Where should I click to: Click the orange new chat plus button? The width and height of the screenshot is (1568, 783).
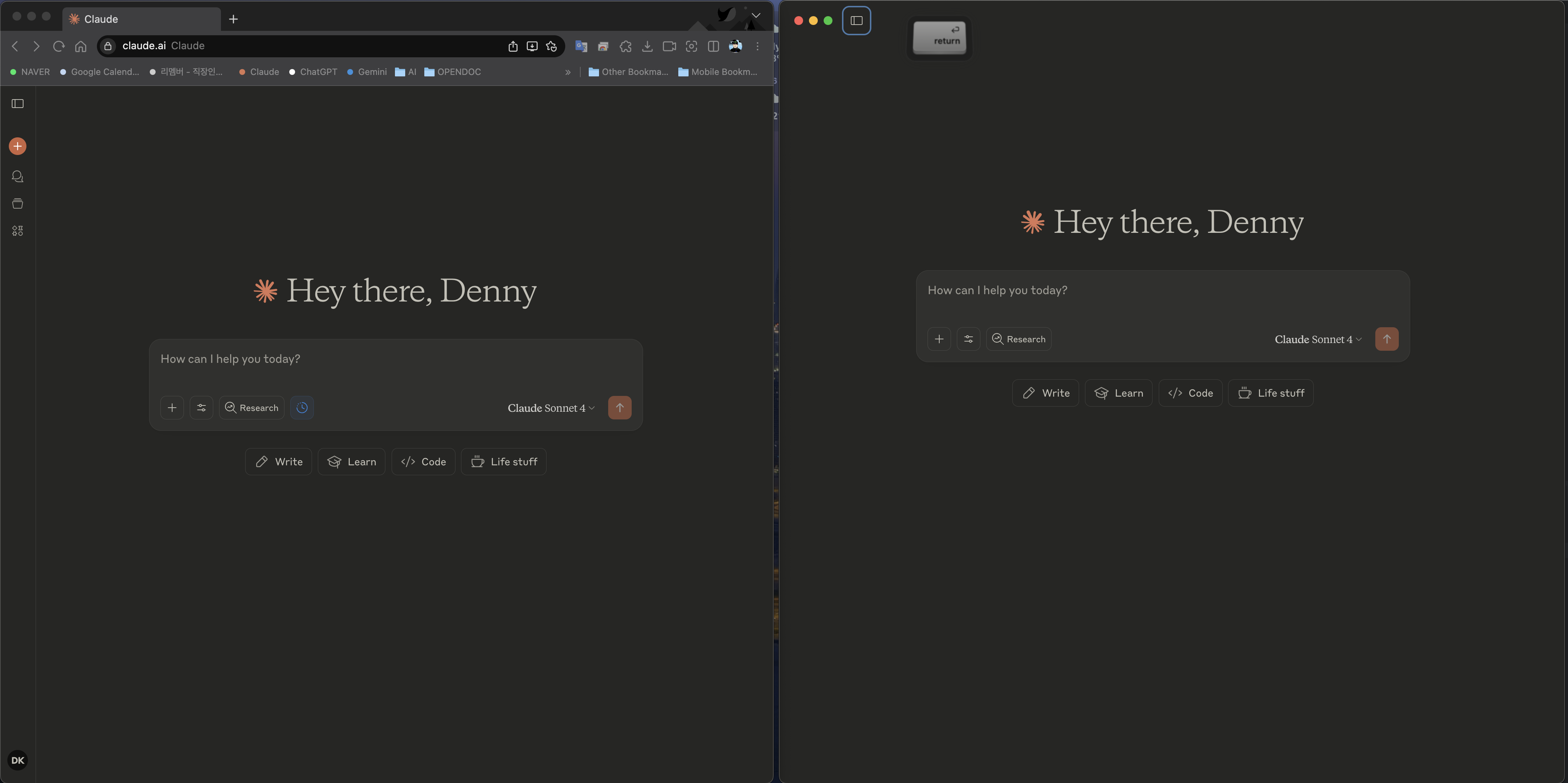click(x=18, y=146)
